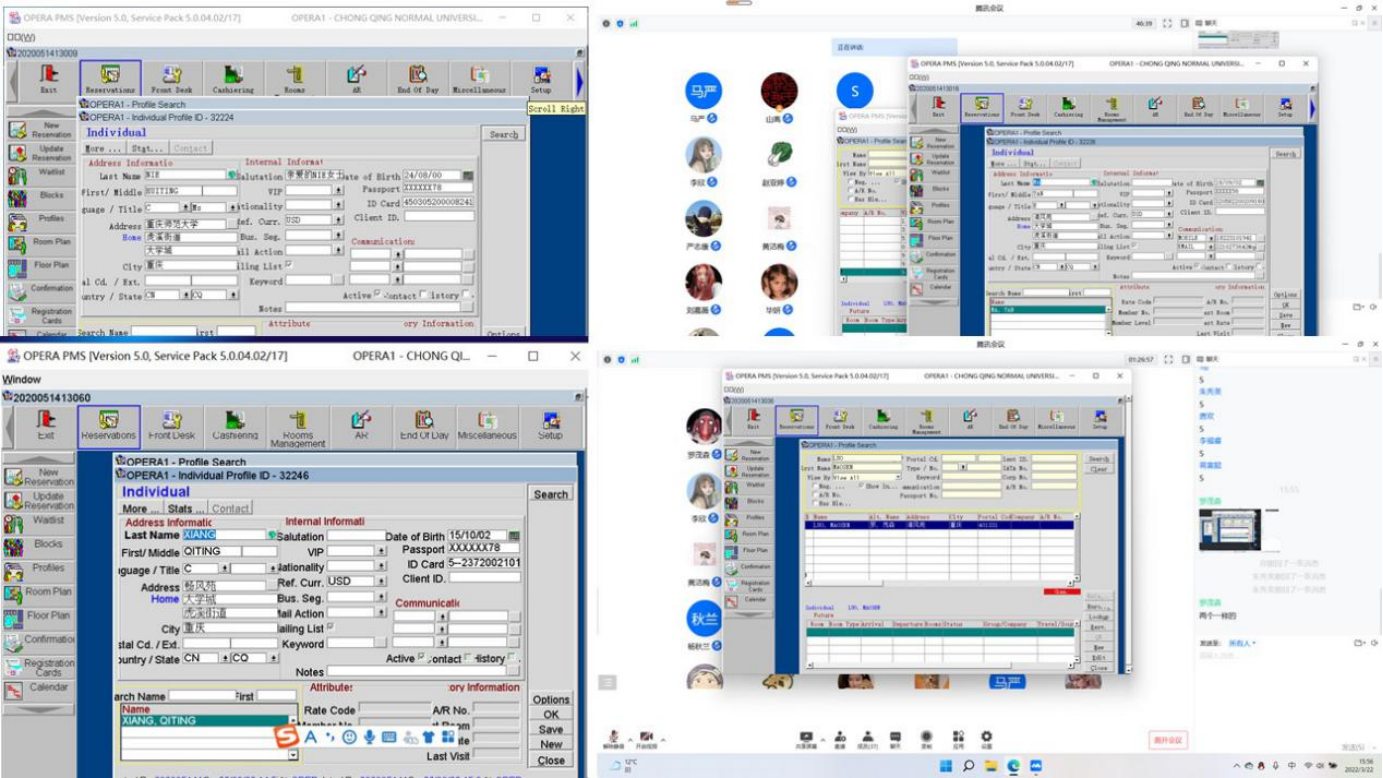Open View By dropdown in LUO profile search
Viewport: 1383px width, 778px height.
pos(897,477)
